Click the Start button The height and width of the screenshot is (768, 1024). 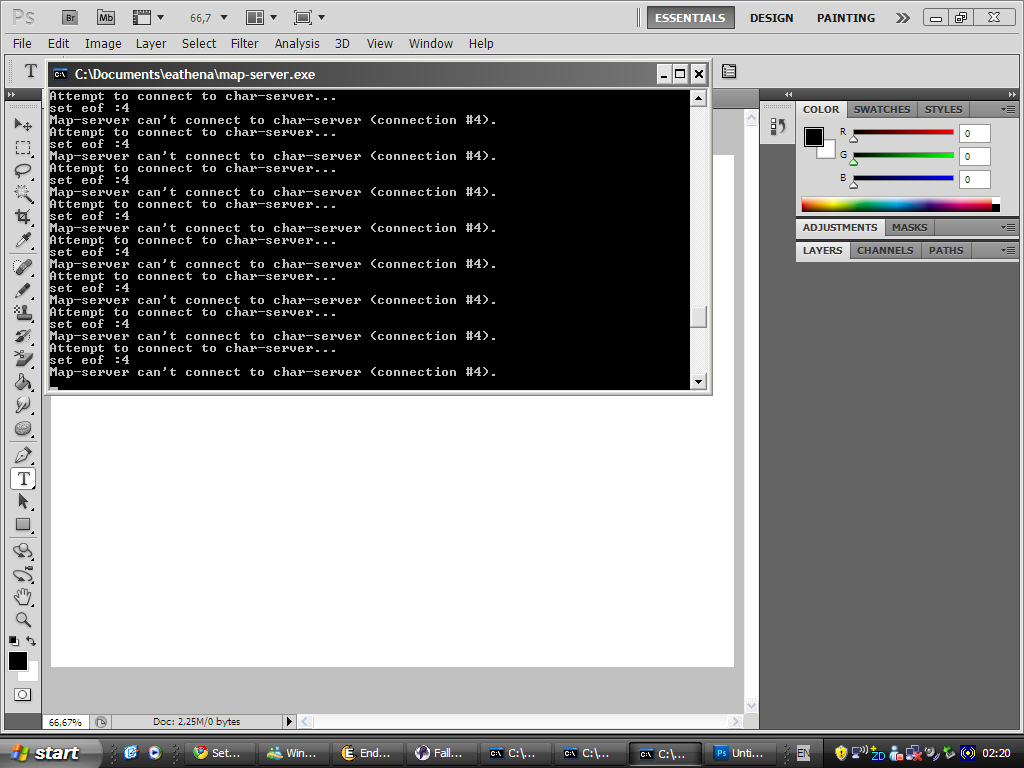pyautogui.click(x=51, y=753)
